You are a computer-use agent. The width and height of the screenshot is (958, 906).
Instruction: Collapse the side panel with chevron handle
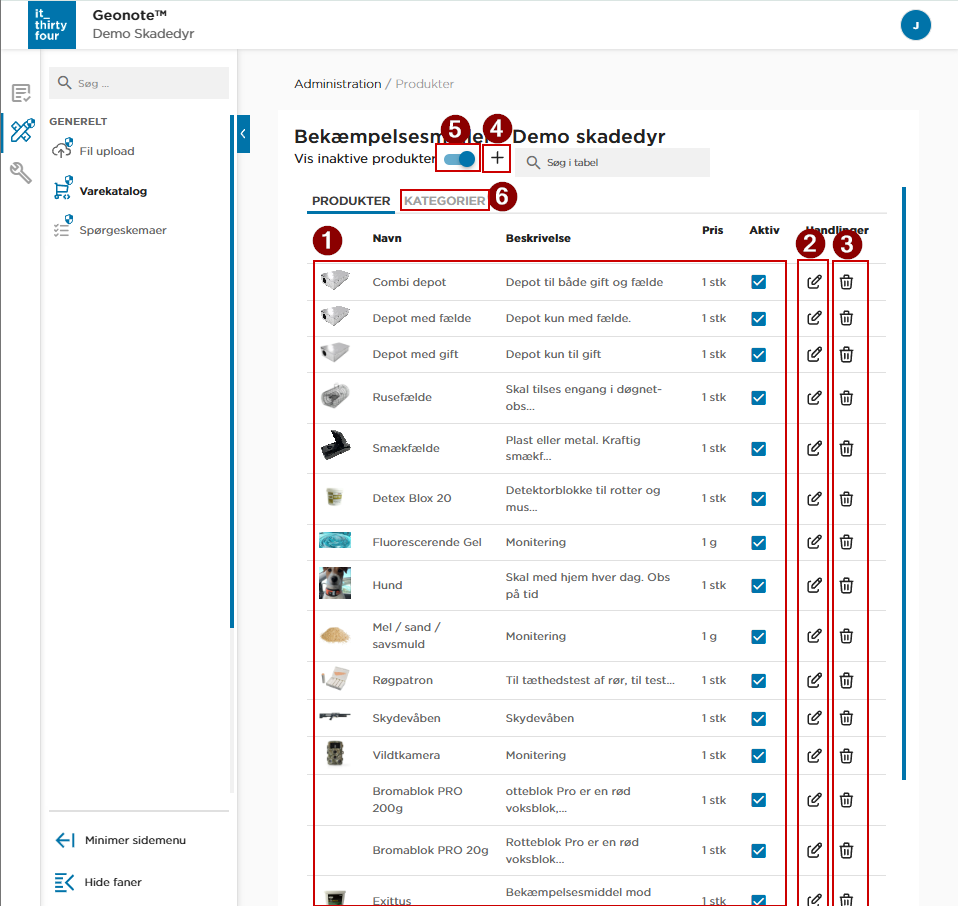(x=243, y=133)
